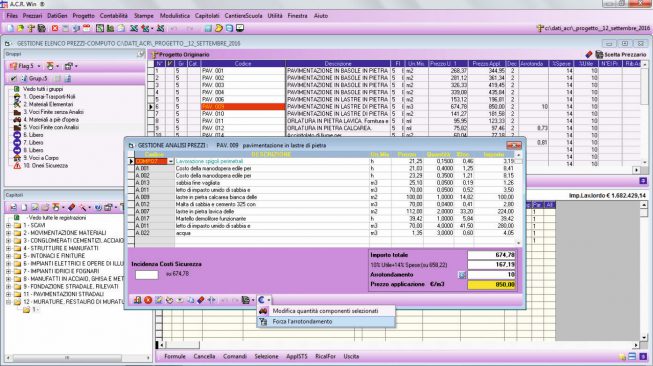653x366 pixels.
Task: Select group '10. Oneri Sicurezza' in Gruppi list
Action: point(45,166)
